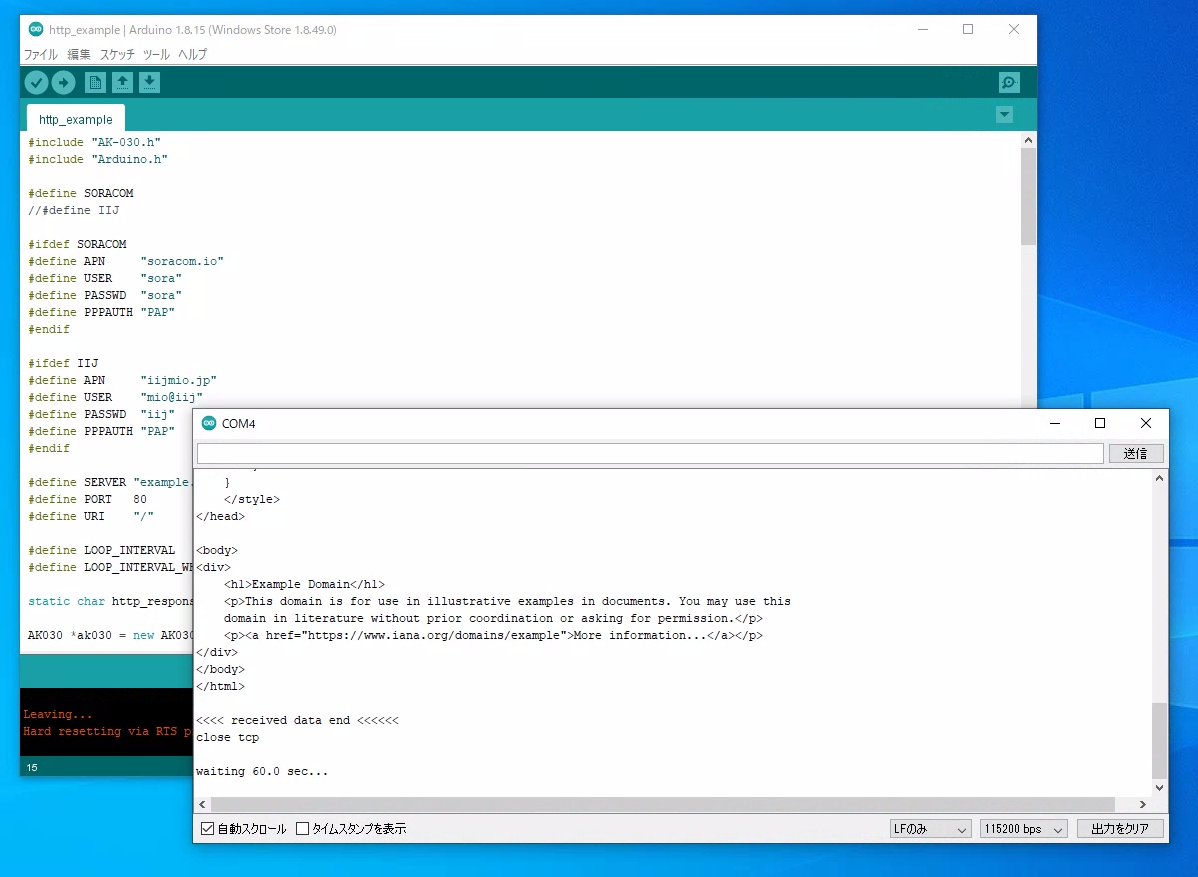Expand the tab options dropdown arrow

point(1005,115)
